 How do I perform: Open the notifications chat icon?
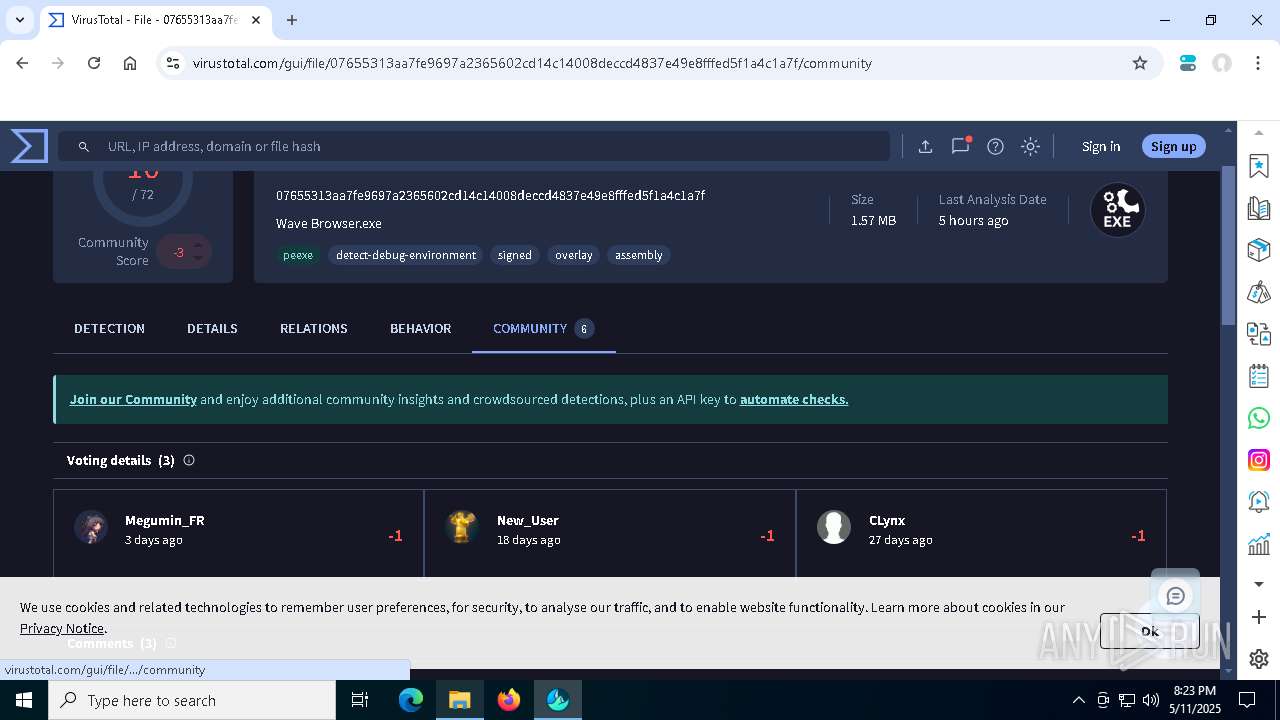coord(961,145)
